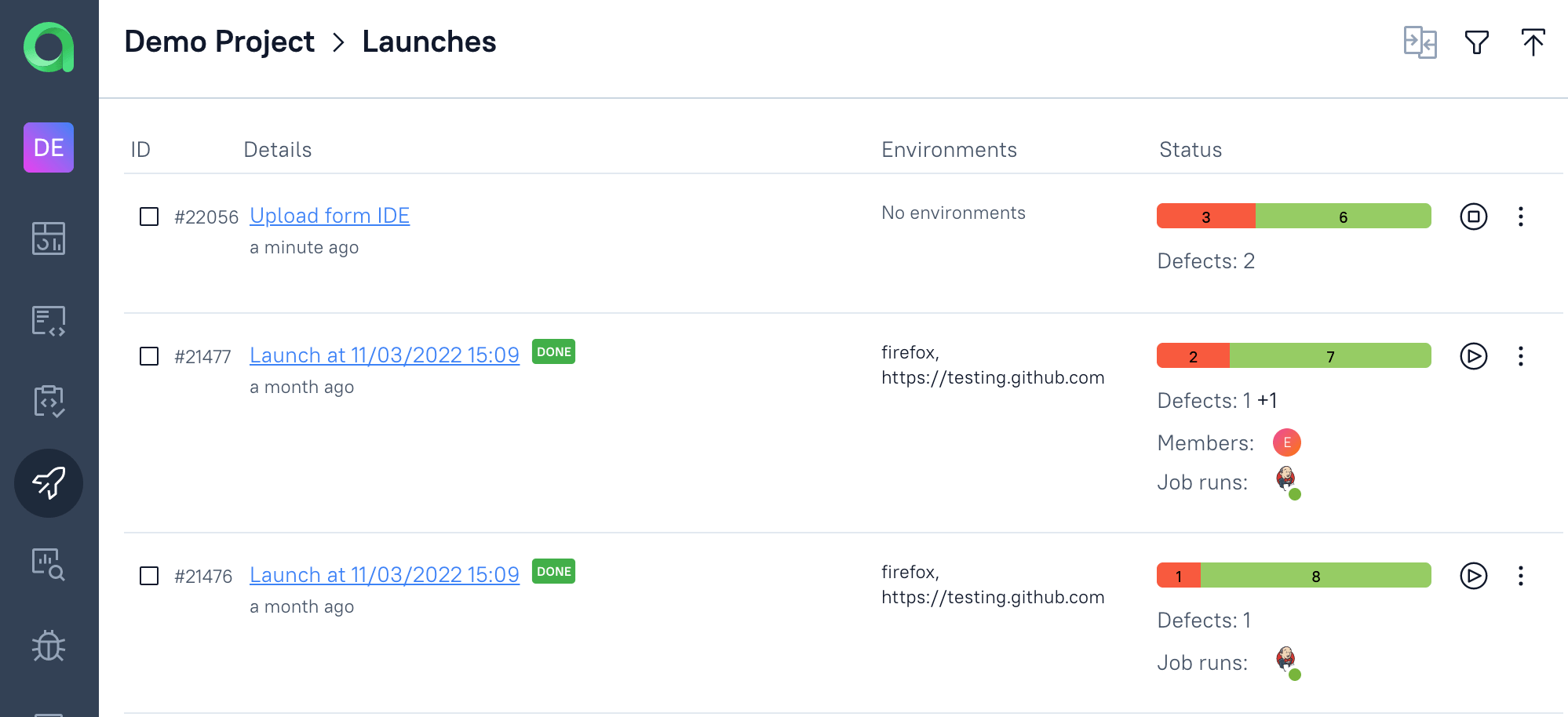This screenshot has width=1568, height=717.
Task: Tick the checkbox for launch #21477
Action: 149,356
